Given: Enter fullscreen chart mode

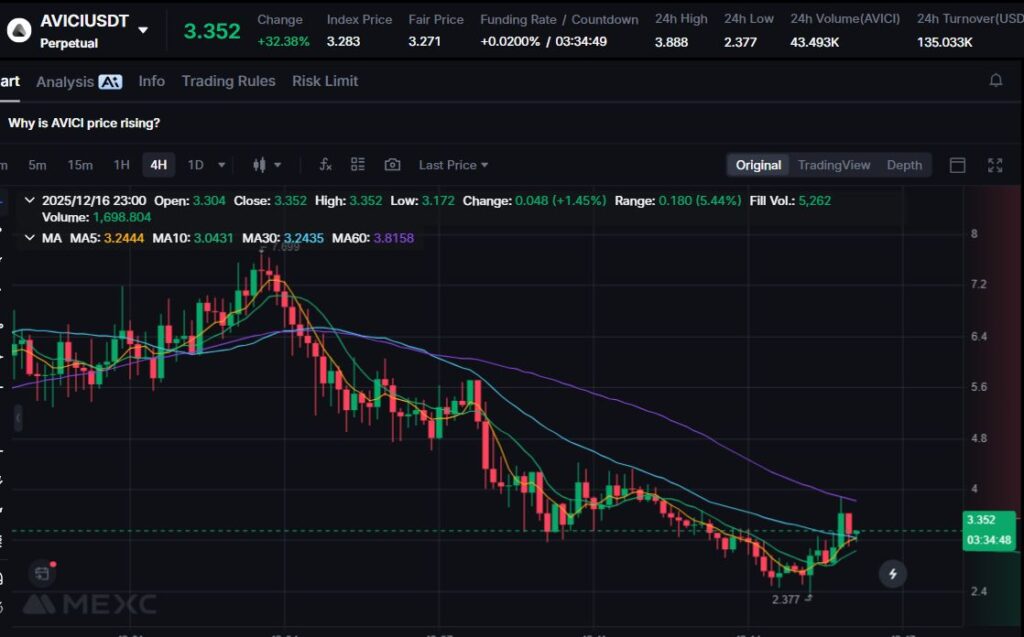Looking at the screenshot, I should tap(995, 165).
